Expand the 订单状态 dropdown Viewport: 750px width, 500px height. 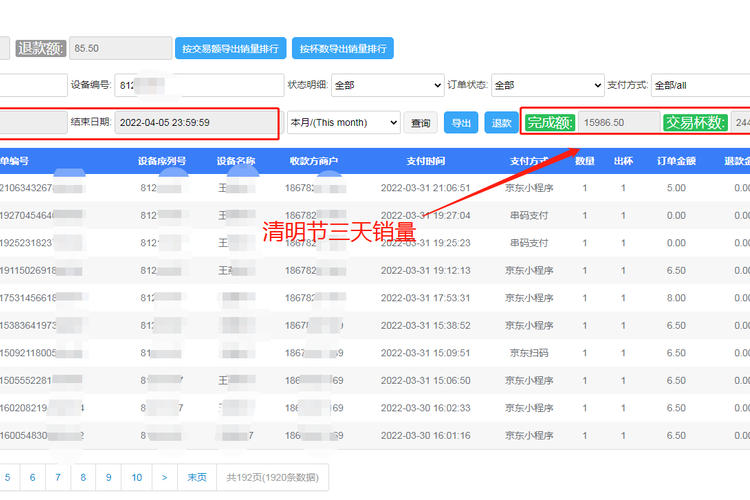[547, 86]
